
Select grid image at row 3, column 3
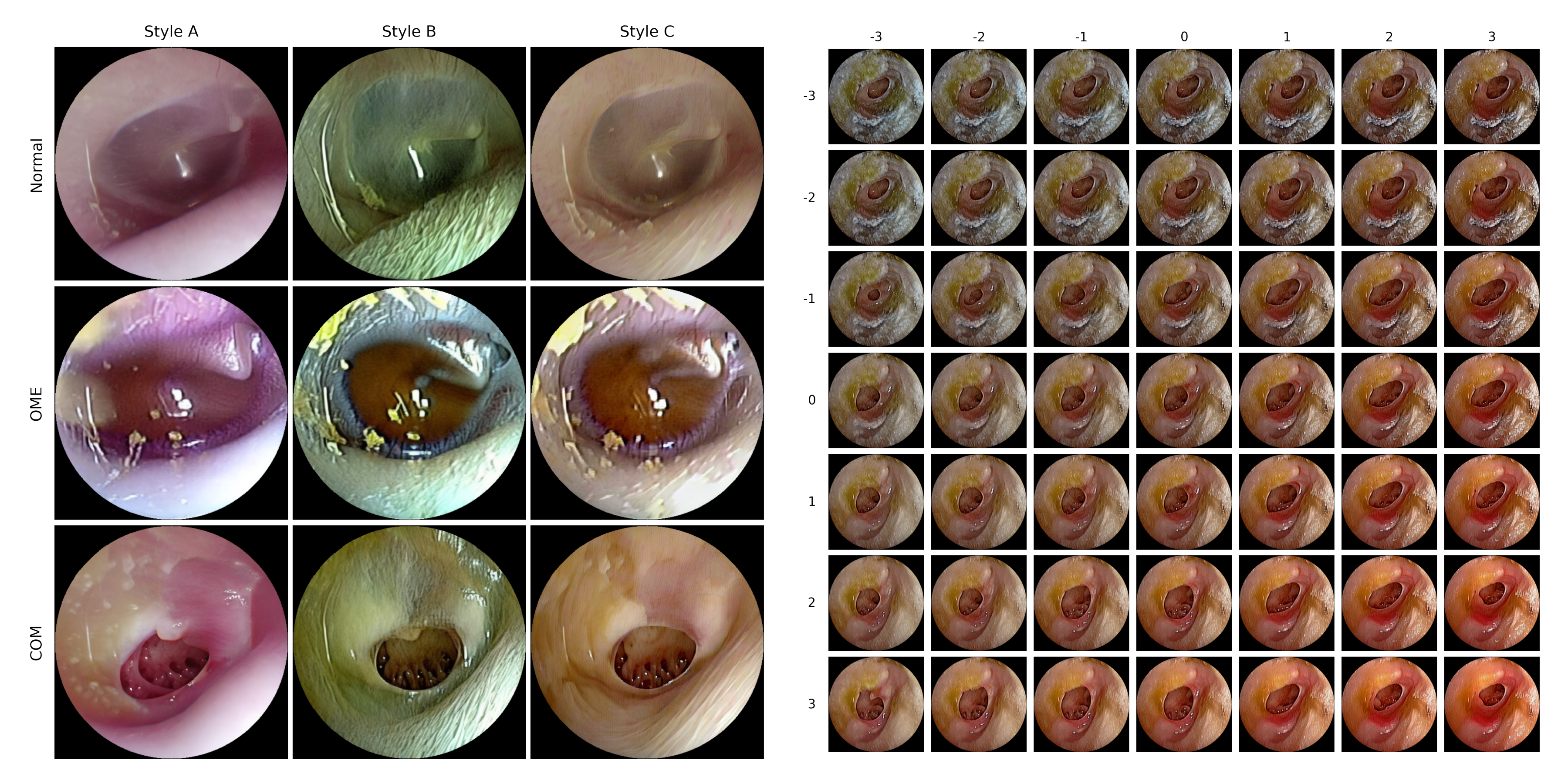pyautogui.click(x=1491, y=704)
